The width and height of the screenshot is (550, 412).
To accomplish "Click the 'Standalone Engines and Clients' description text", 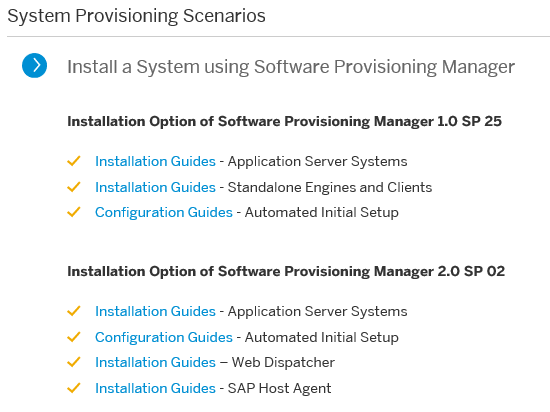I will tap(330, 187).
